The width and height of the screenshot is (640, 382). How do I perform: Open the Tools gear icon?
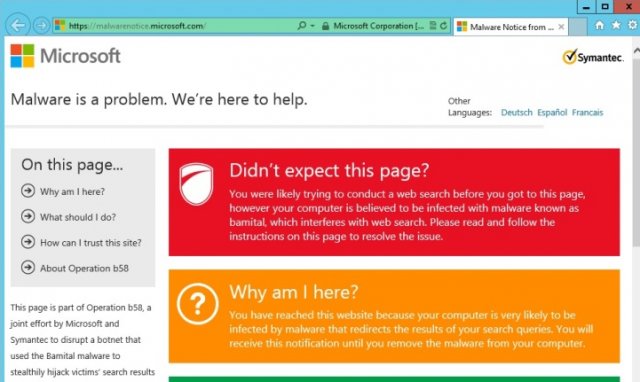[632, 25]
